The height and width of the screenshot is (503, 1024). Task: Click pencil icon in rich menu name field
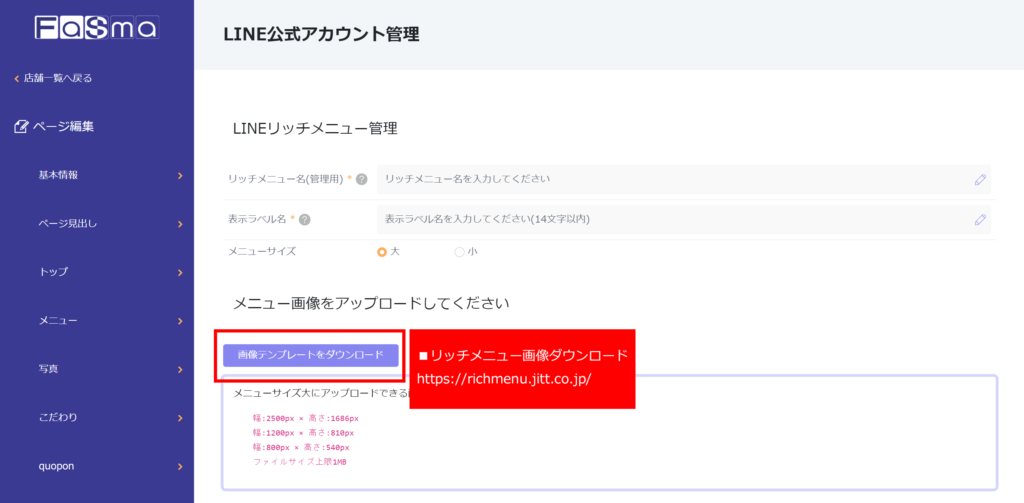click(980, 180)
